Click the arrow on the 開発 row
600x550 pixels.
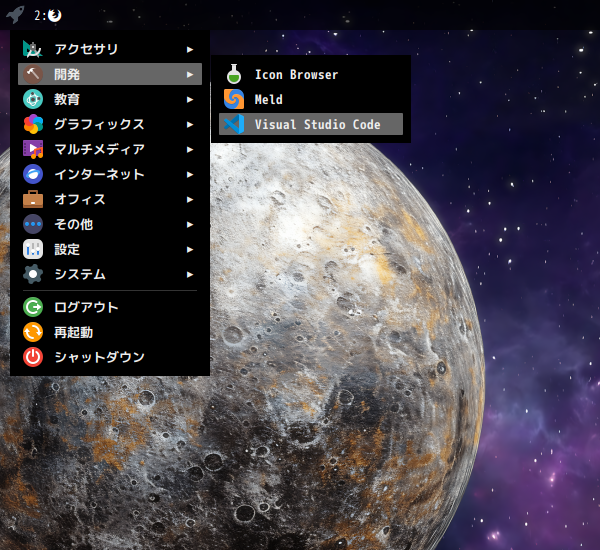190,75
